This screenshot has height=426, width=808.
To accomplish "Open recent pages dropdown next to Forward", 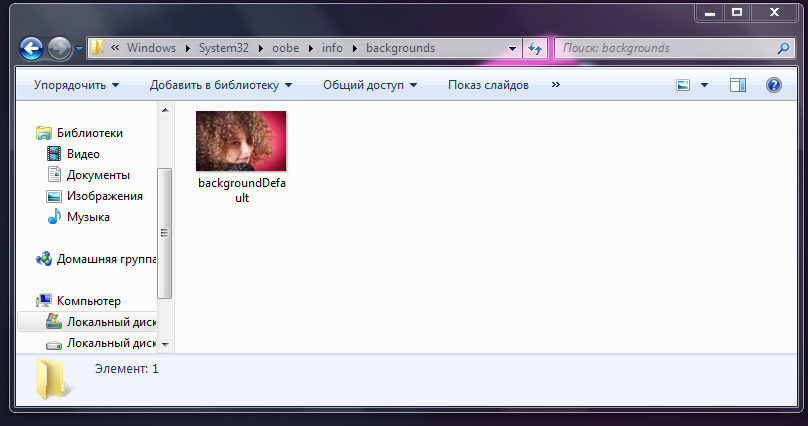I will click(x=79, y=49).
